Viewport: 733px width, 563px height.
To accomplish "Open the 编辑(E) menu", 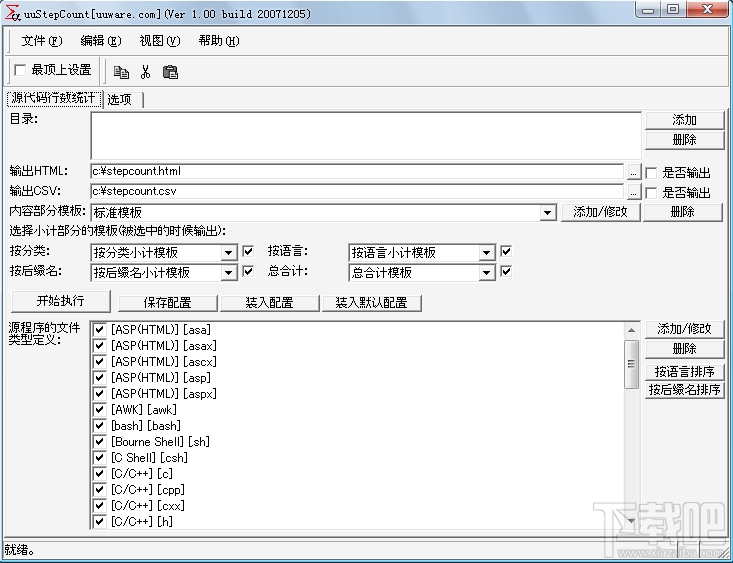I will tap(101, 41).
